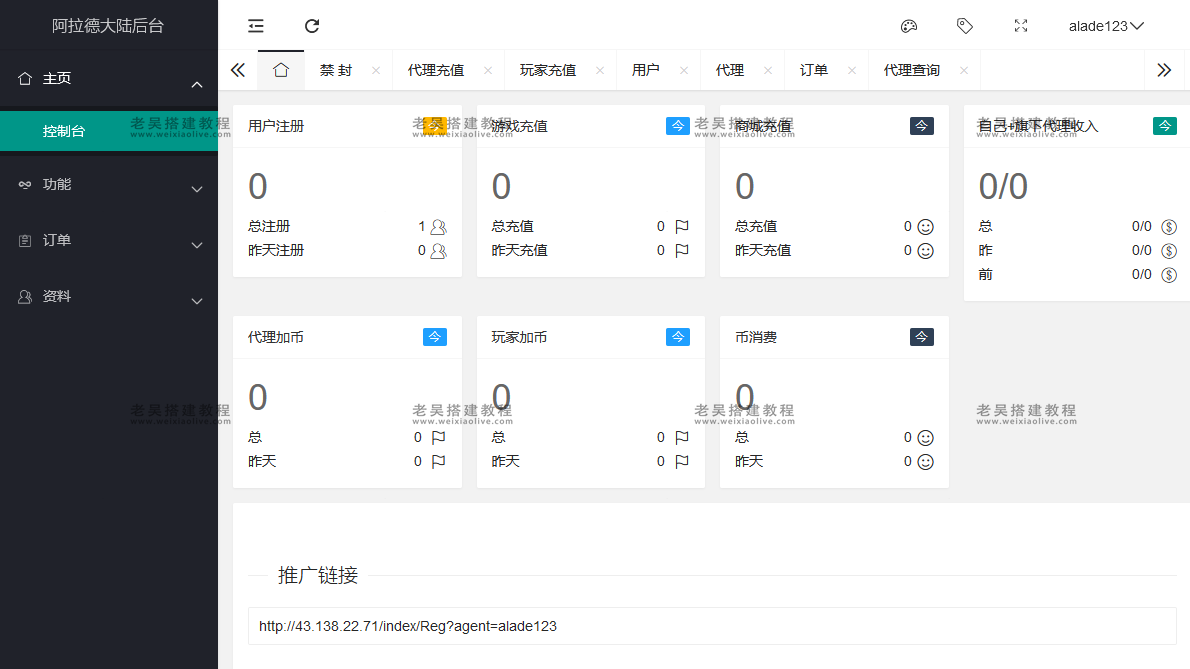1190x669 pixels.
Task: Toggle fullscreen with the expand icon
Action: (x=1021, y=25)
